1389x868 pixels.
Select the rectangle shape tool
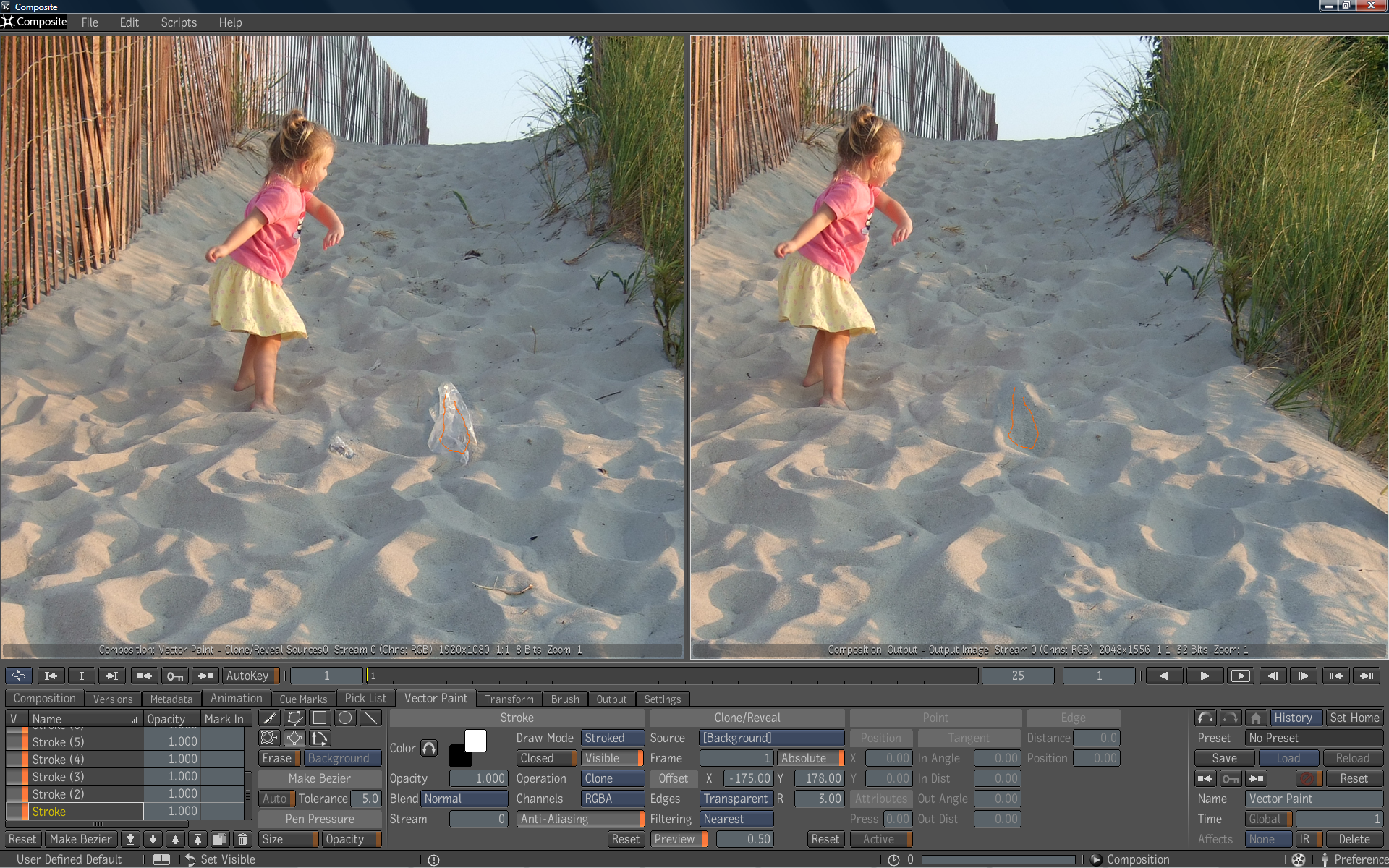320,718
